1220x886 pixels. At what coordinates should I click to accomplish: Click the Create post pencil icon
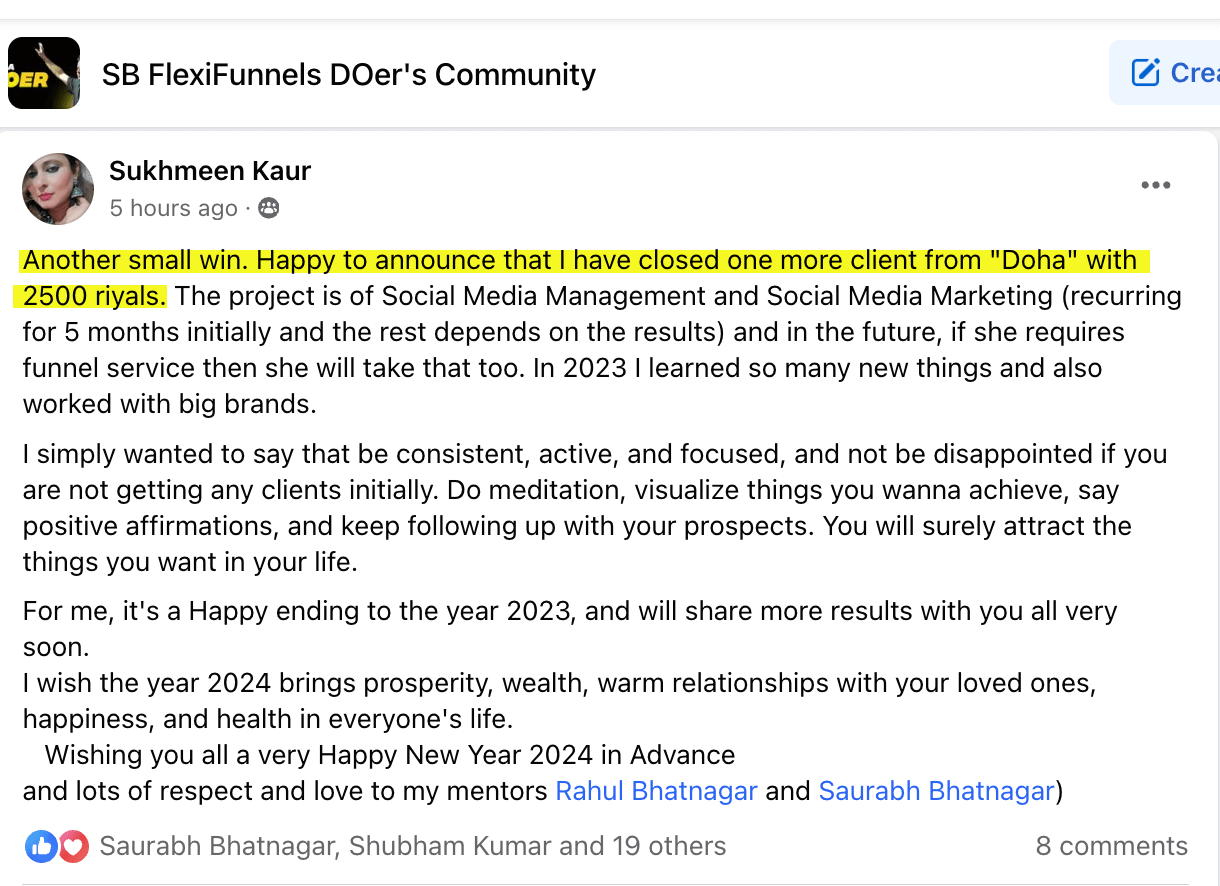tap(1145, 73)
